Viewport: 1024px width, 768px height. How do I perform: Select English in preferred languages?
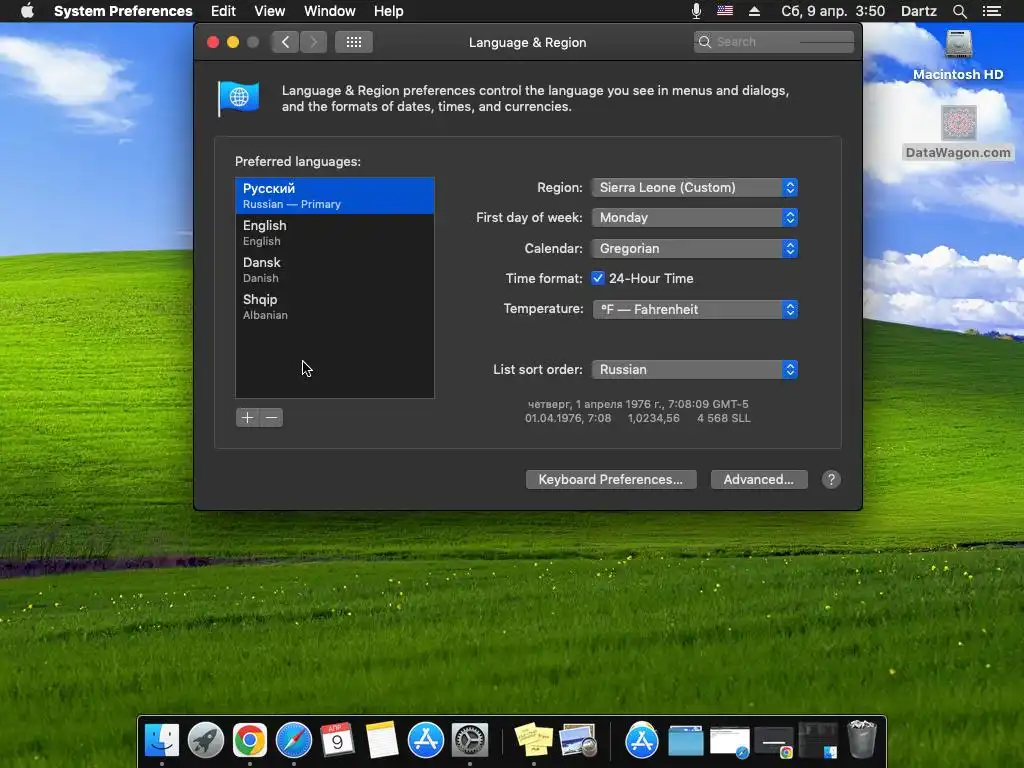pyautogui.click(x=334, y=232)
